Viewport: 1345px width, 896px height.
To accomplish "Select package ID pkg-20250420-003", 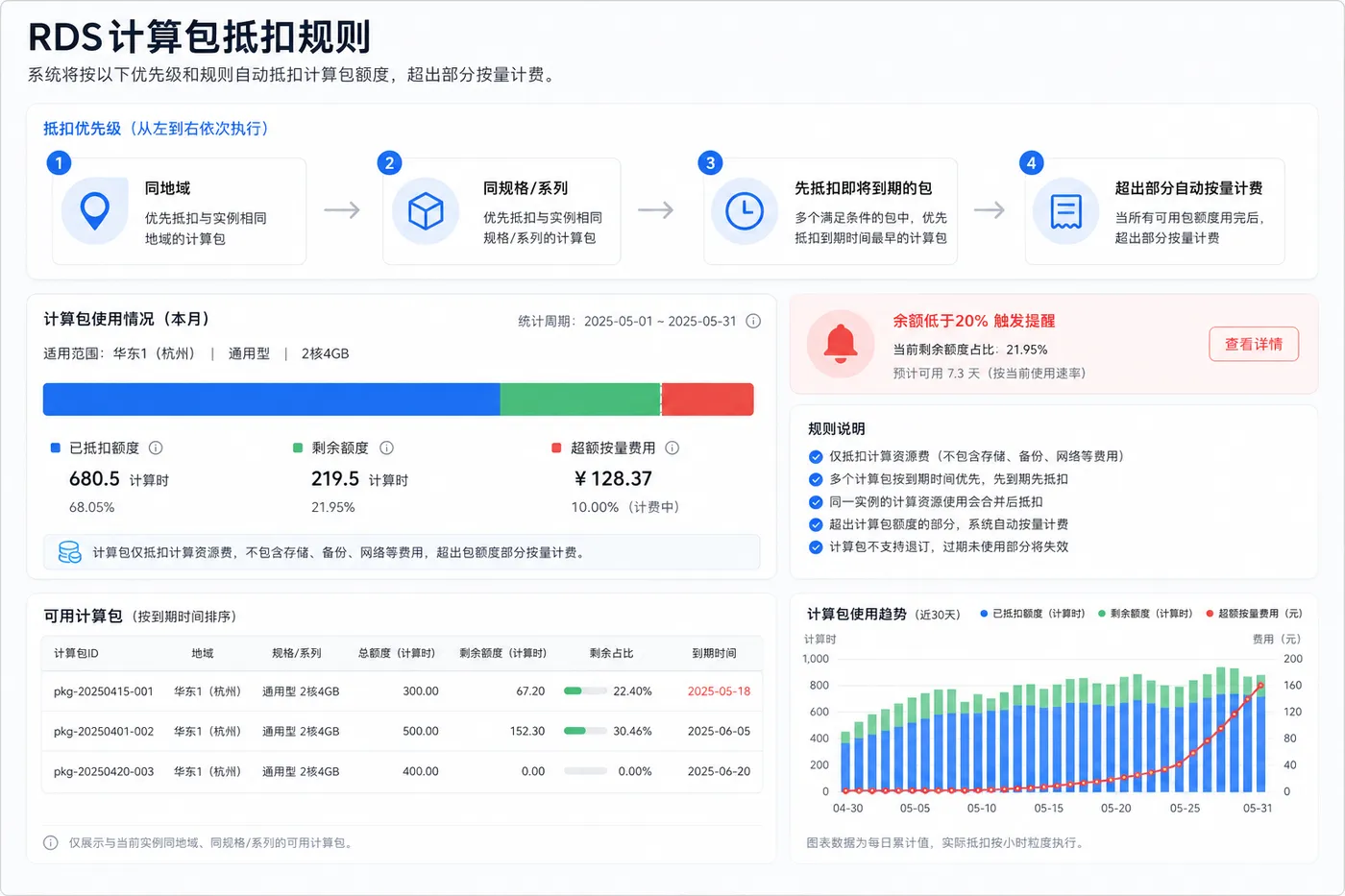I will [x=104, y=772].
